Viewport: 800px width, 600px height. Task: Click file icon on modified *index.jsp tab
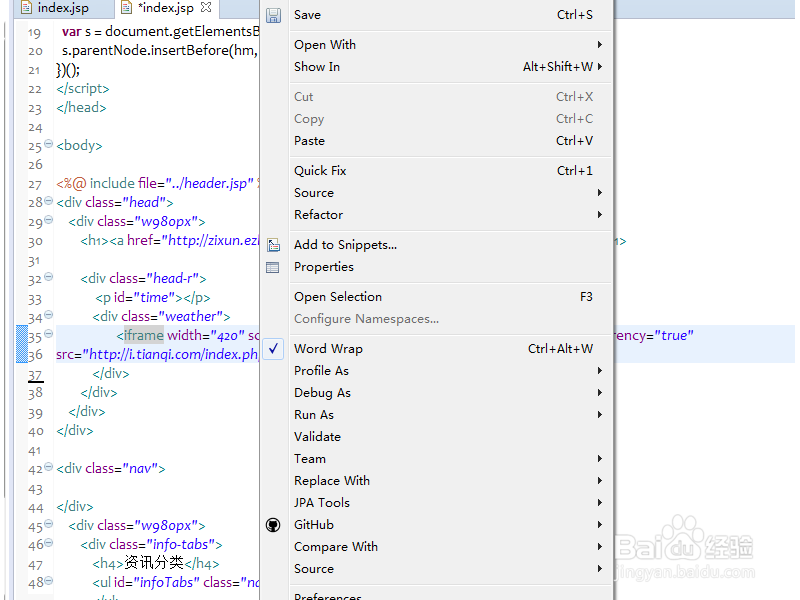point(127,8)
